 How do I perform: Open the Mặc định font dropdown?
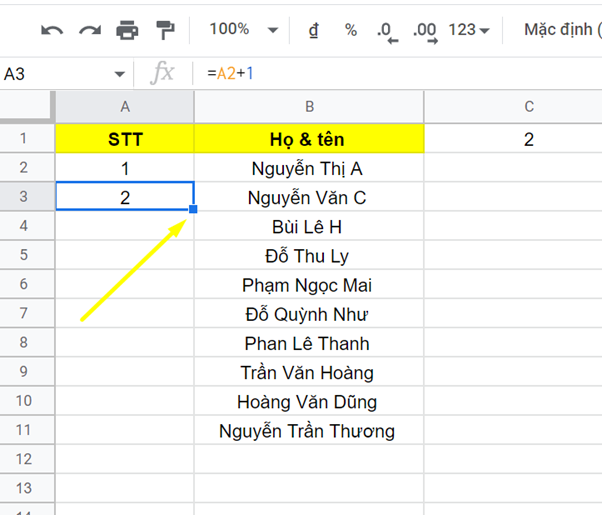click(562, 30)
